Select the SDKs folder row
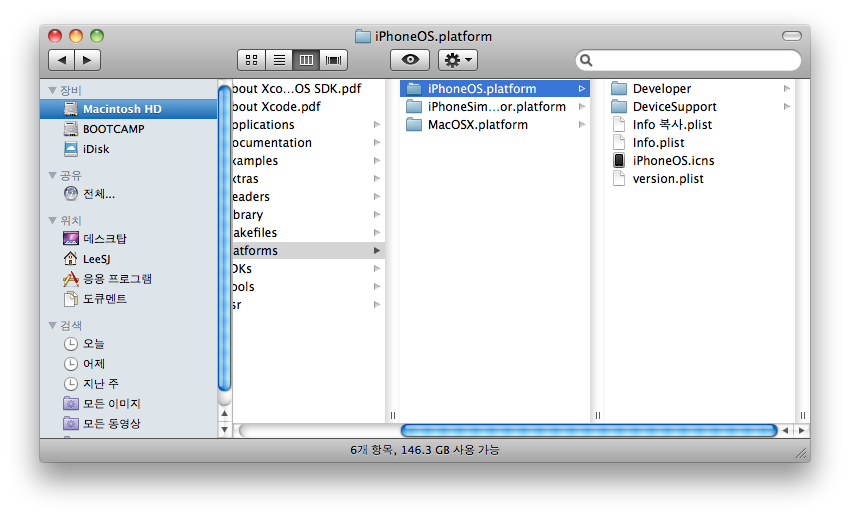Image resolution: width=850 pixels, height=517 pixels. 308,269
